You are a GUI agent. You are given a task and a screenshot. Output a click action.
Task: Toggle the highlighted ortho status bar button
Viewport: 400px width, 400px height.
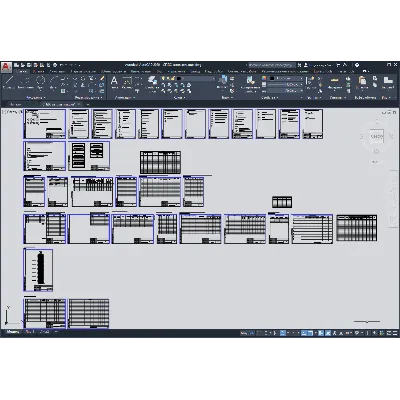coord(283,333)
